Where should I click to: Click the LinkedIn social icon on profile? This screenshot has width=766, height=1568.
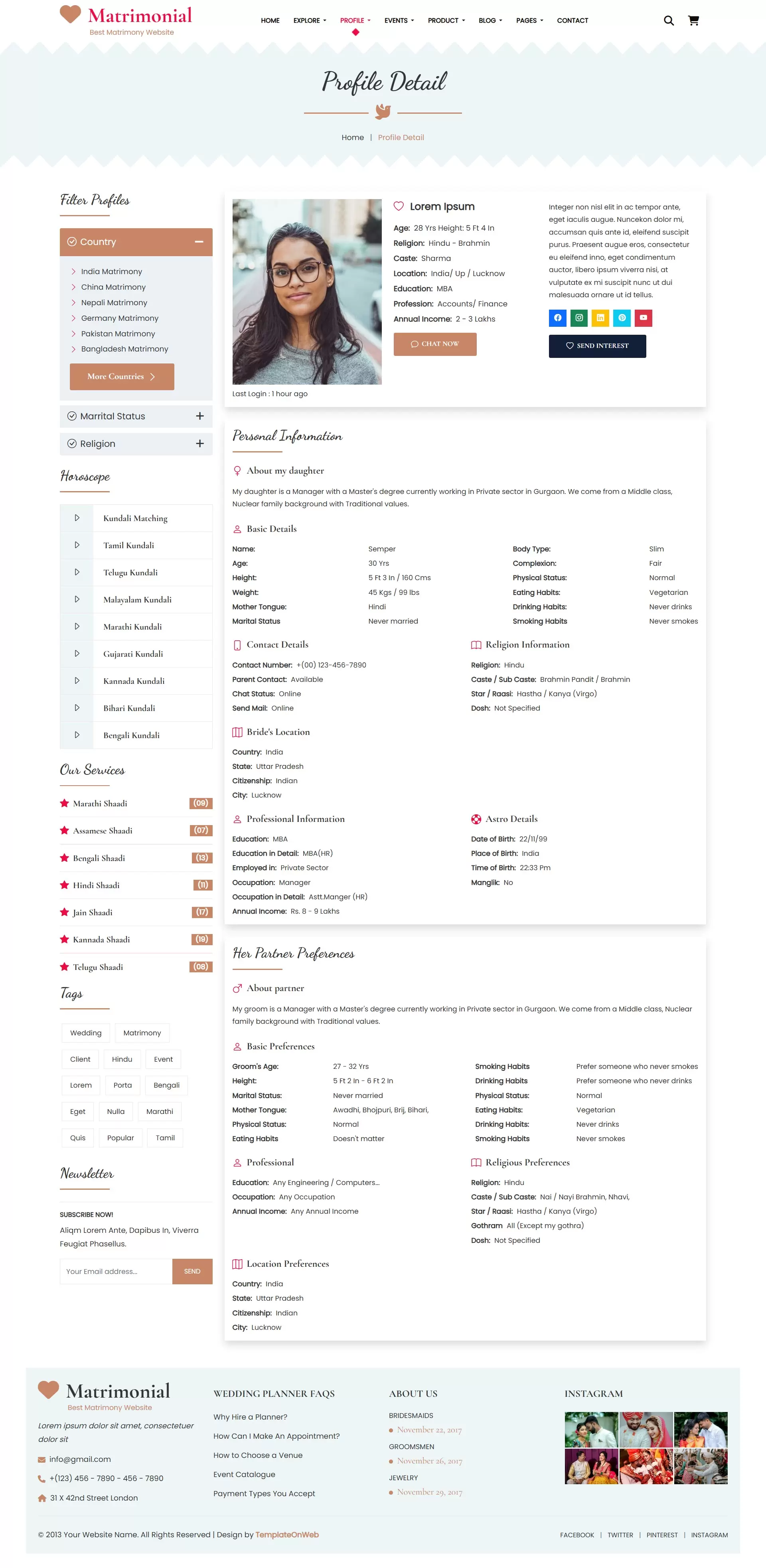pos(600,318)
